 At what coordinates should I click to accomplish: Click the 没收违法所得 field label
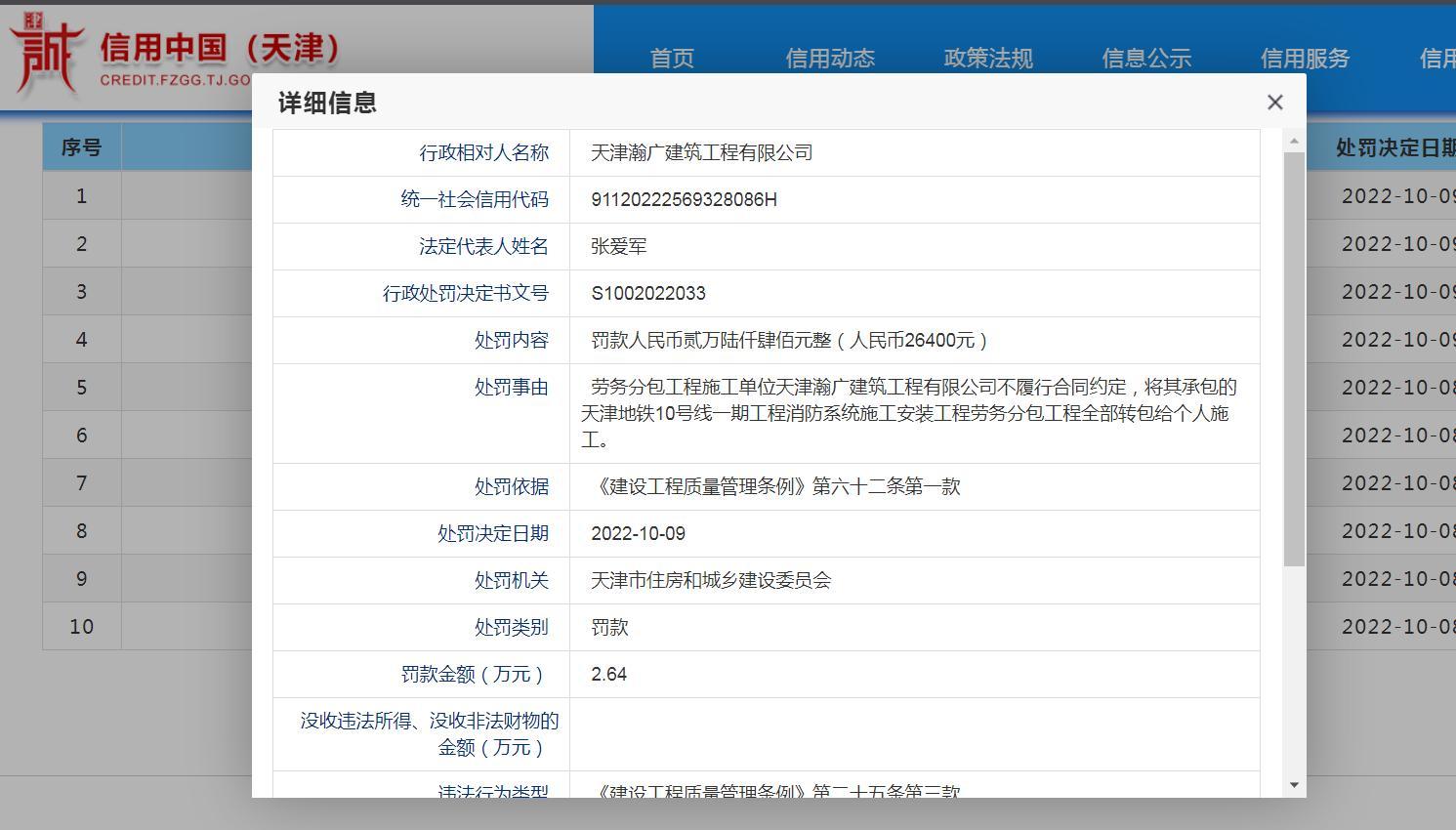(x=429, y=734)
